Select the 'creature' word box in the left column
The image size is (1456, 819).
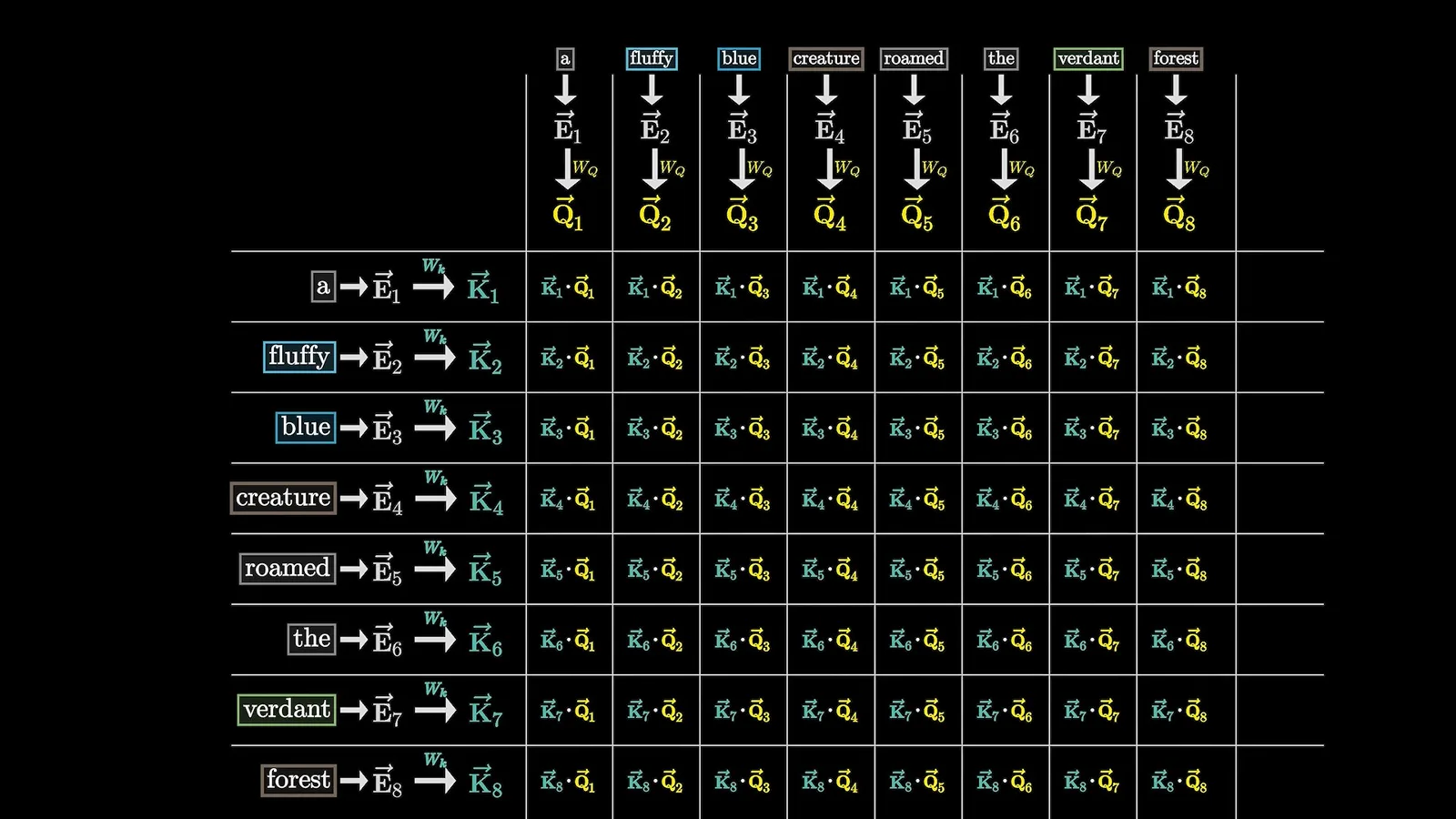(283, 498)
